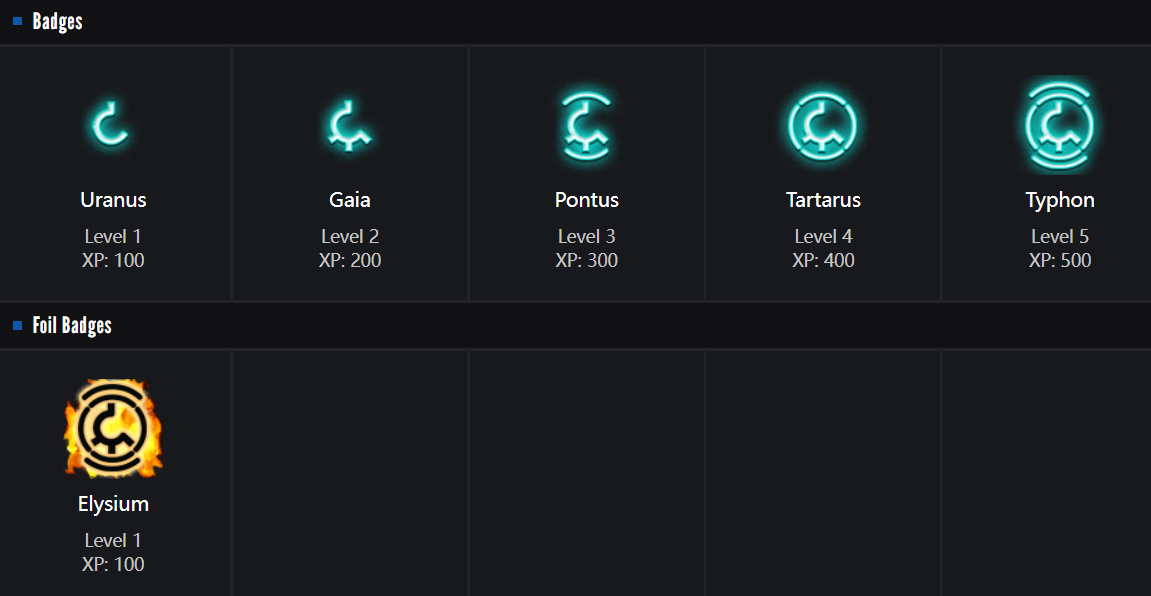The width and height of the screenshot is (1151, 596).
Task: Click the blue square beside Badges
Action: (18, 22)
